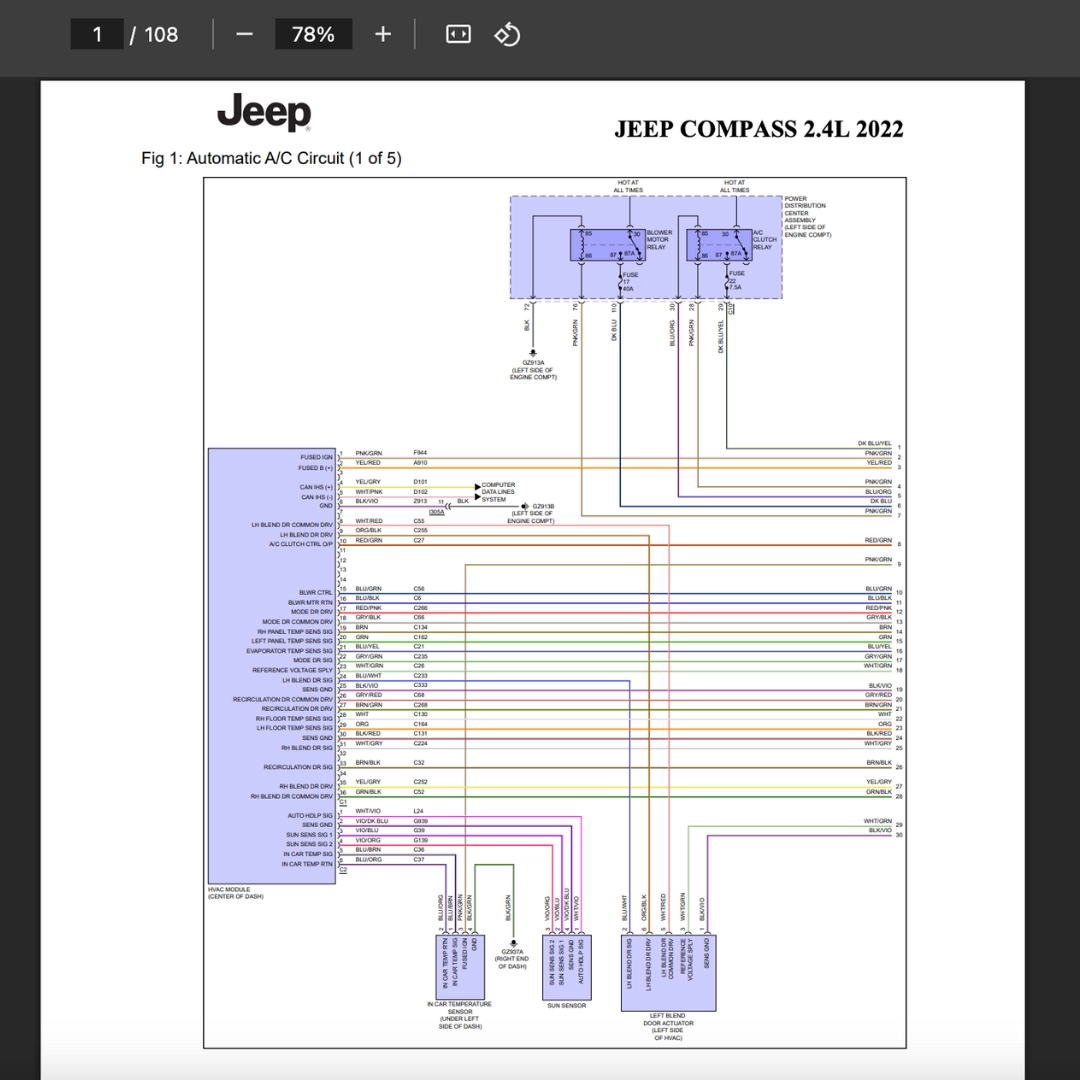This screenshot has width=1080, height=1080.
Task: Toggle the fit to page icon
Action: [x=458, y=34]
